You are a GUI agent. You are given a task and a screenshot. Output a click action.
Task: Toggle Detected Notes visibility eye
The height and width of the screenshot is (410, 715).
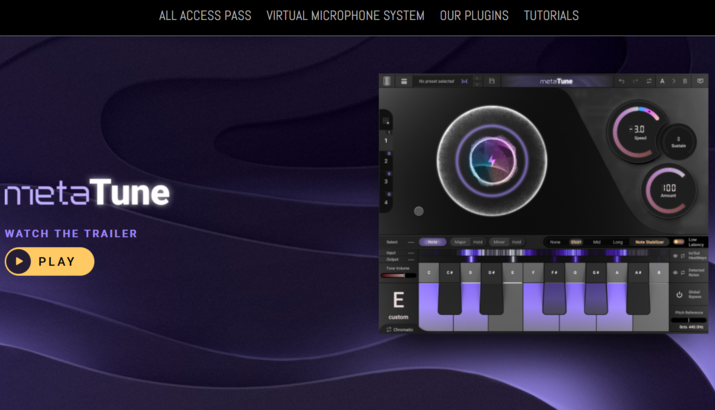tap(676, 272)
